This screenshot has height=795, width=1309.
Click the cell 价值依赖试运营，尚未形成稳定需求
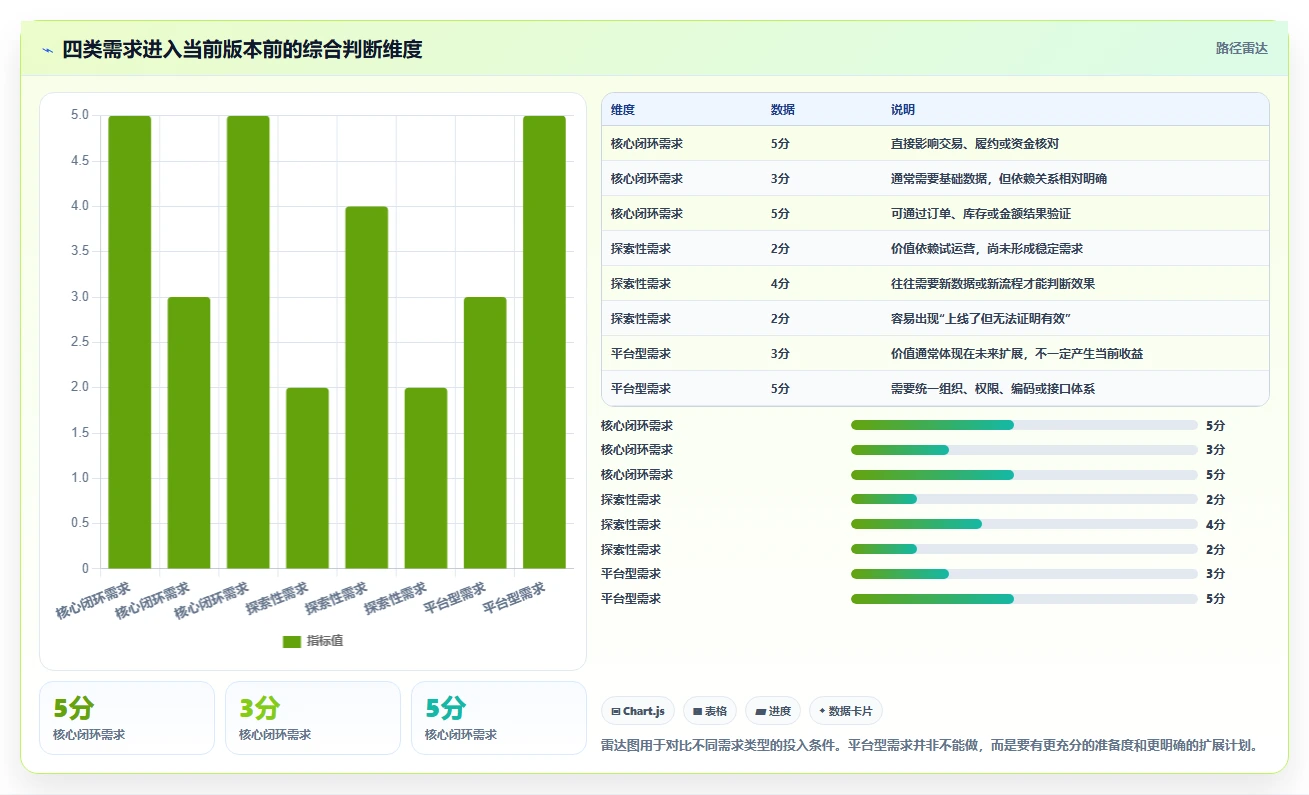click(987, 249)
